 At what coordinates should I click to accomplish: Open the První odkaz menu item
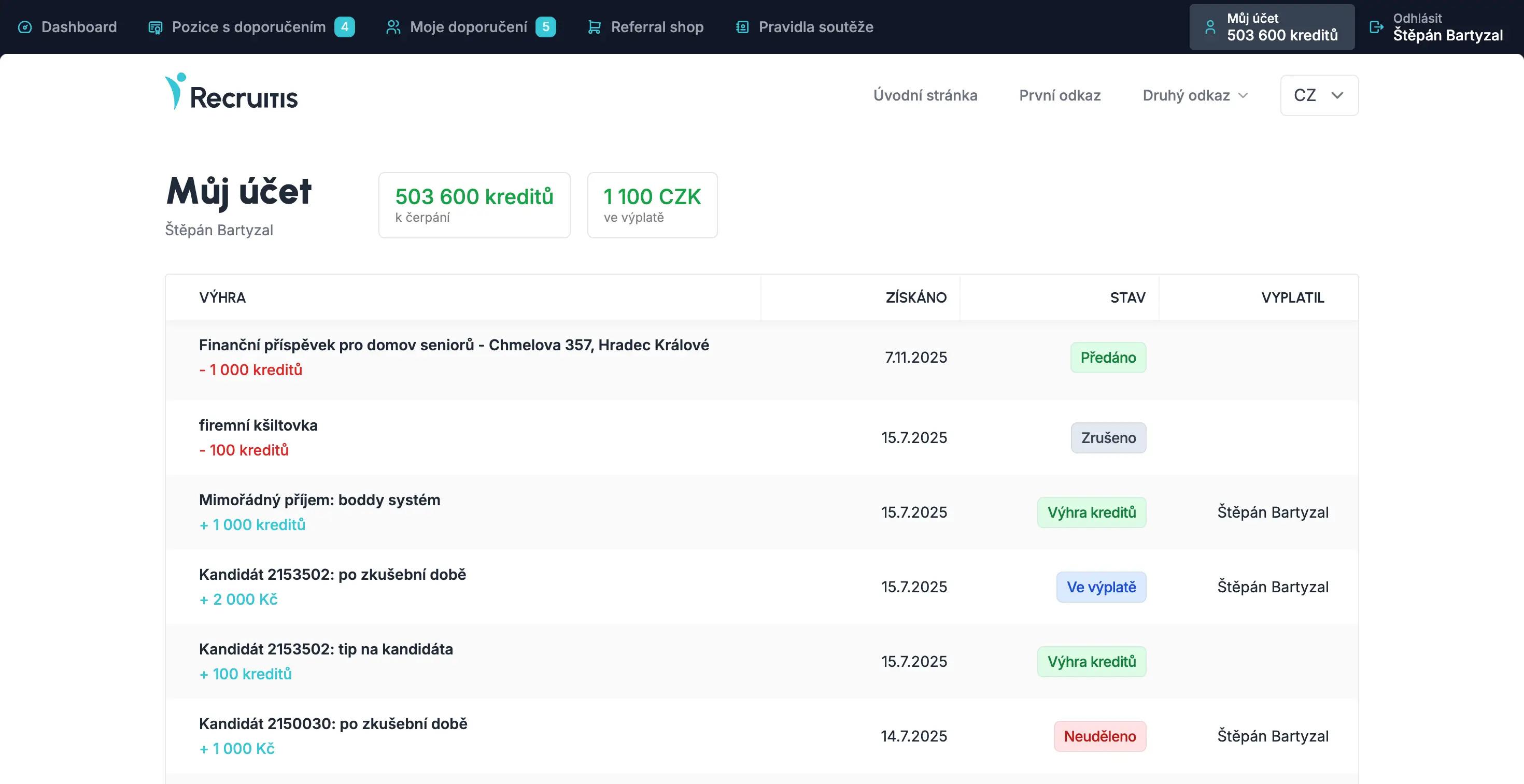pos(1059,95)
